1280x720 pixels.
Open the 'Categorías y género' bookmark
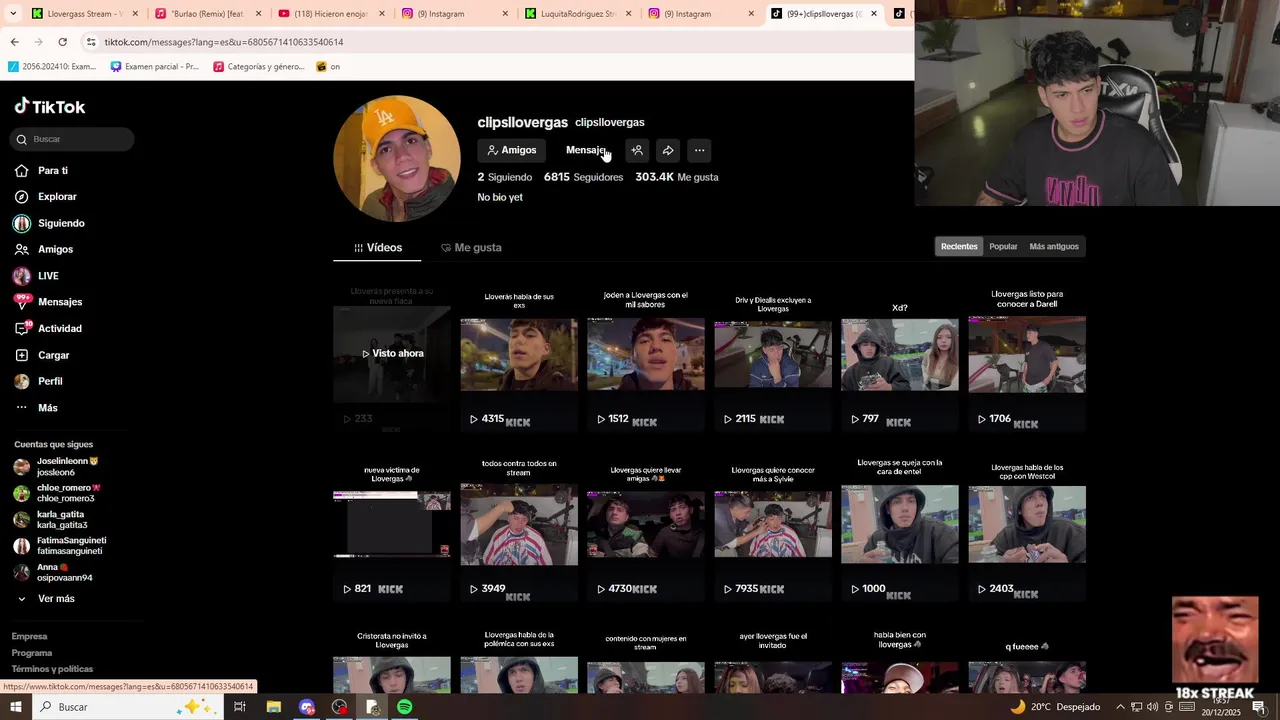tap(259, 67)
